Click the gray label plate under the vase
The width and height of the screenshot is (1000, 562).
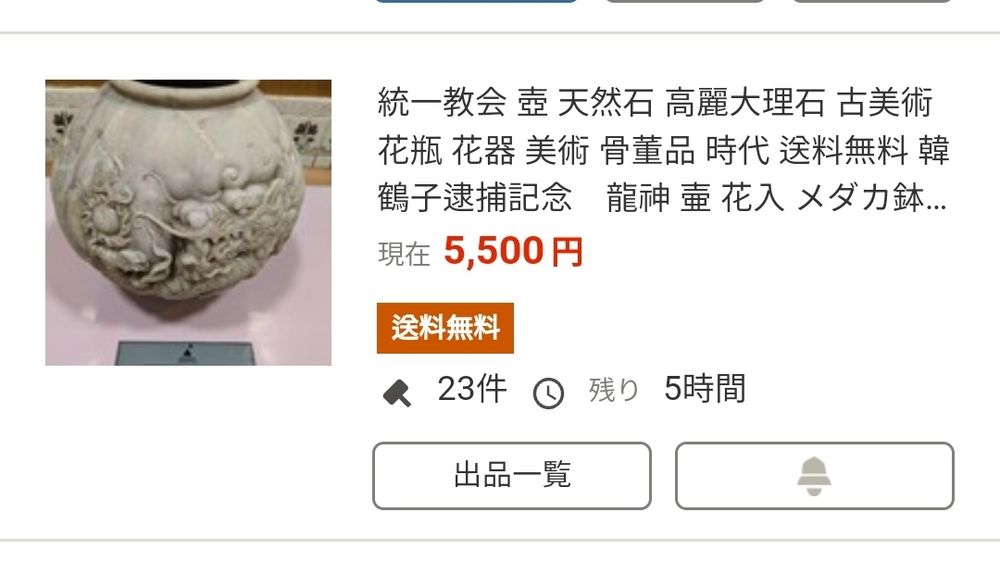(184, 353)
